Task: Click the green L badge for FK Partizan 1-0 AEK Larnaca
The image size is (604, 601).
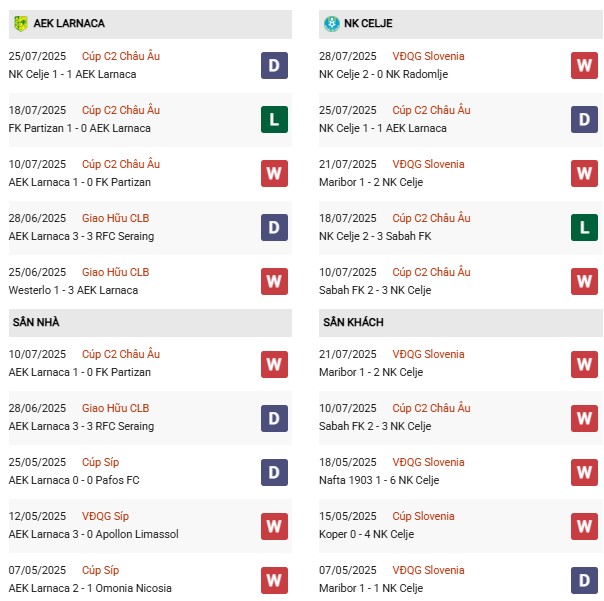Action: click(274, 119)
